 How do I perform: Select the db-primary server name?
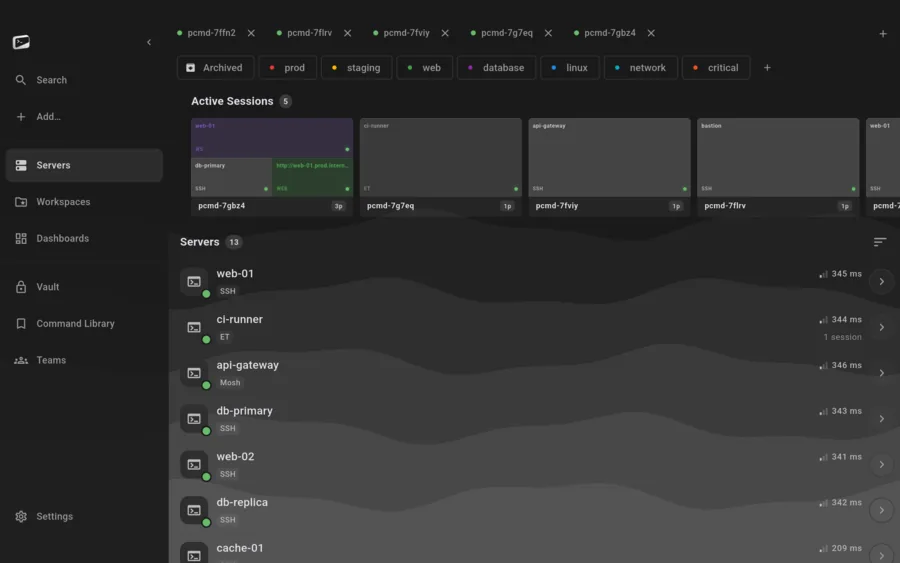(245, 411)
